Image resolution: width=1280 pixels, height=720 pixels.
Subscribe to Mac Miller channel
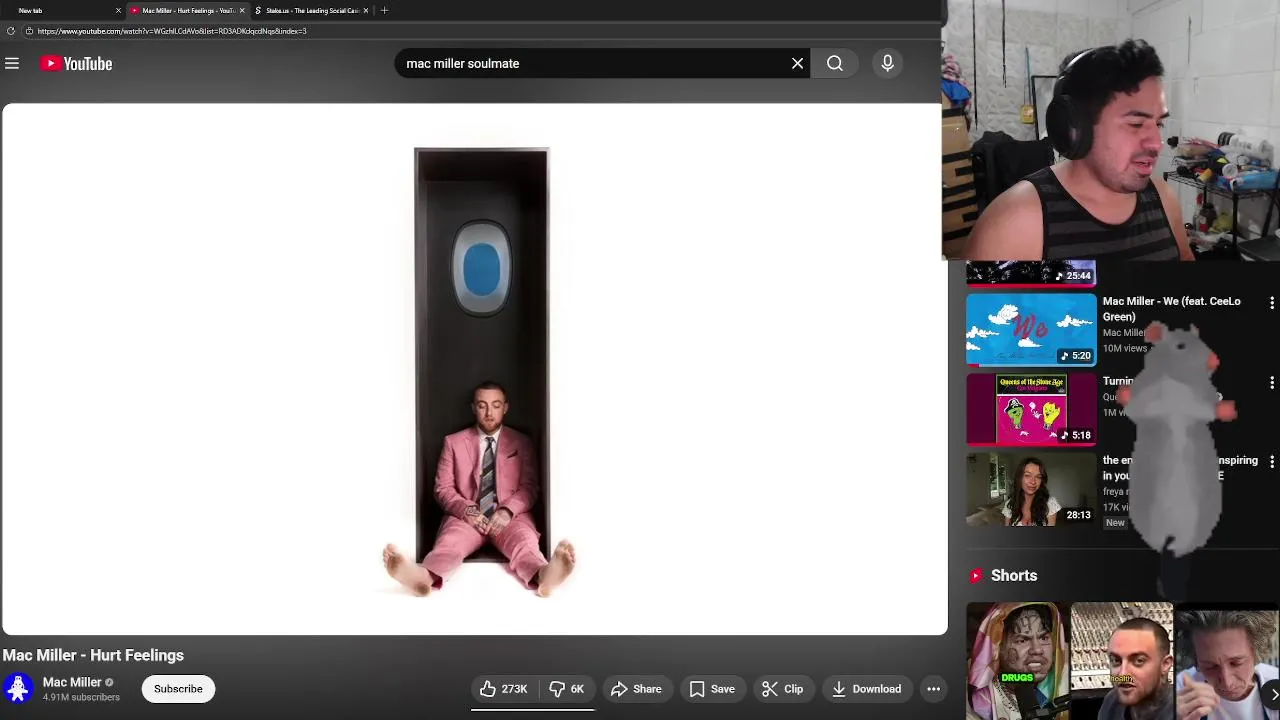coord(178,688)
